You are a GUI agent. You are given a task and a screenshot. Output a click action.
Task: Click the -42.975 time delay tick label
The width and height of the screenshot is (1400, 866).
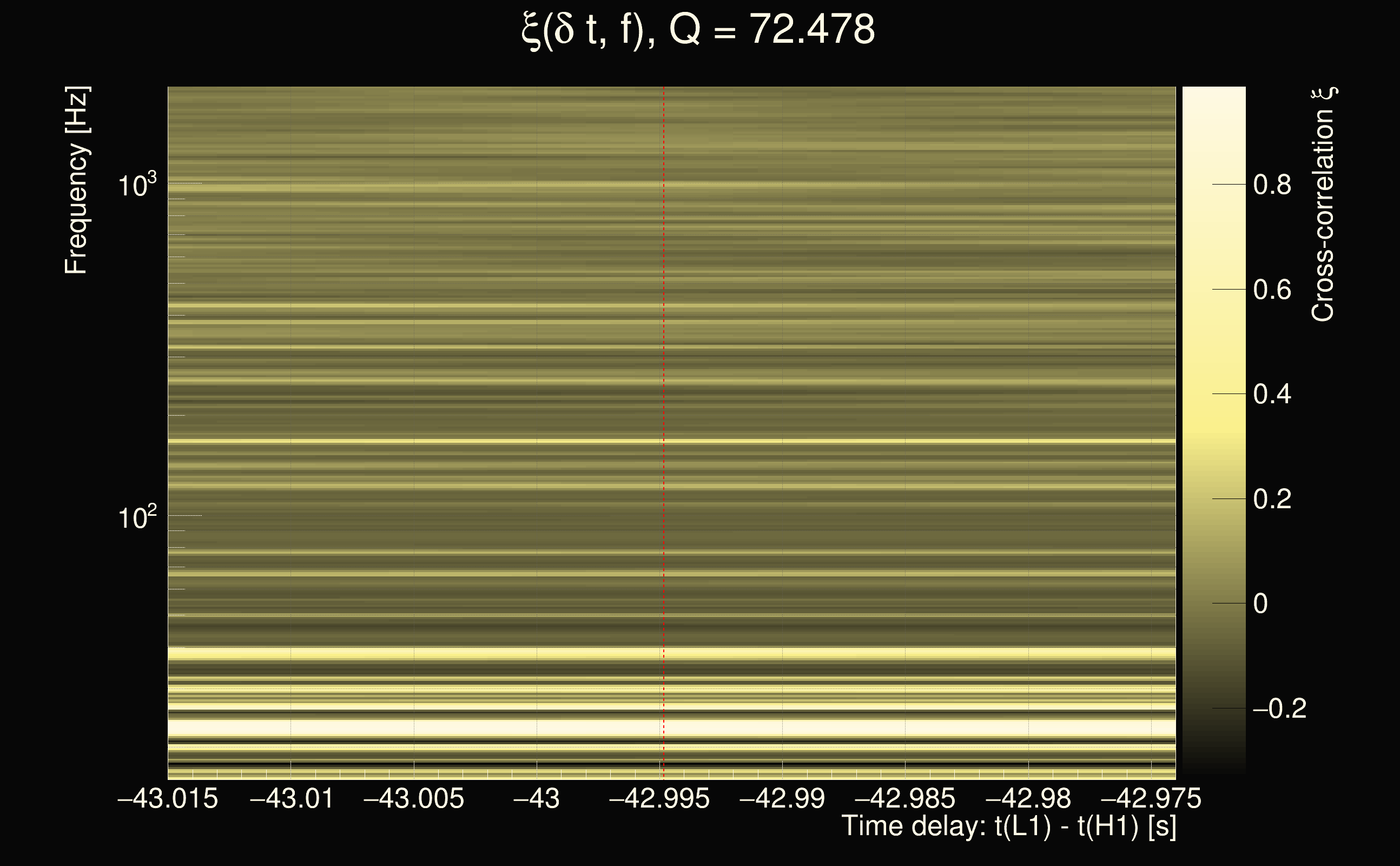tap(1151, 798)
